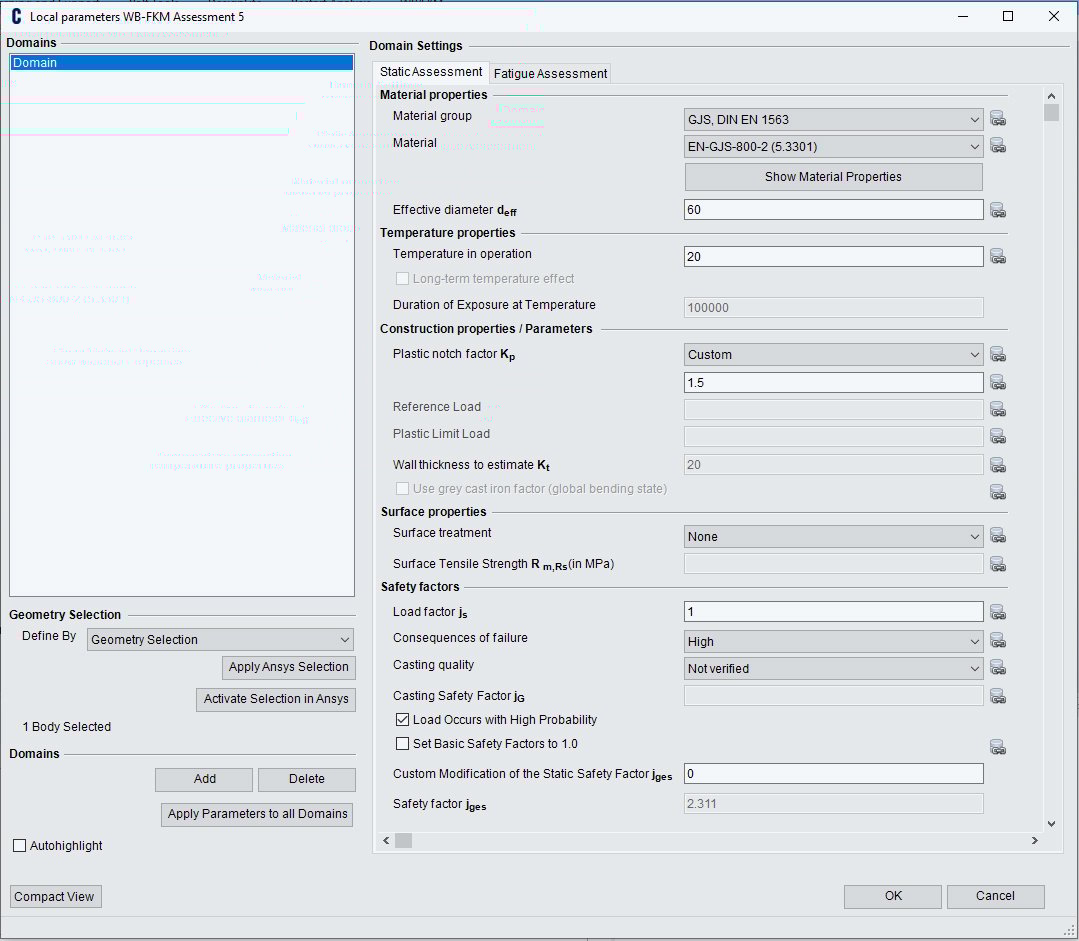Click the parameter link icon beside Wall thickness field
1079x941 pixels.
[x=997, y=464]
